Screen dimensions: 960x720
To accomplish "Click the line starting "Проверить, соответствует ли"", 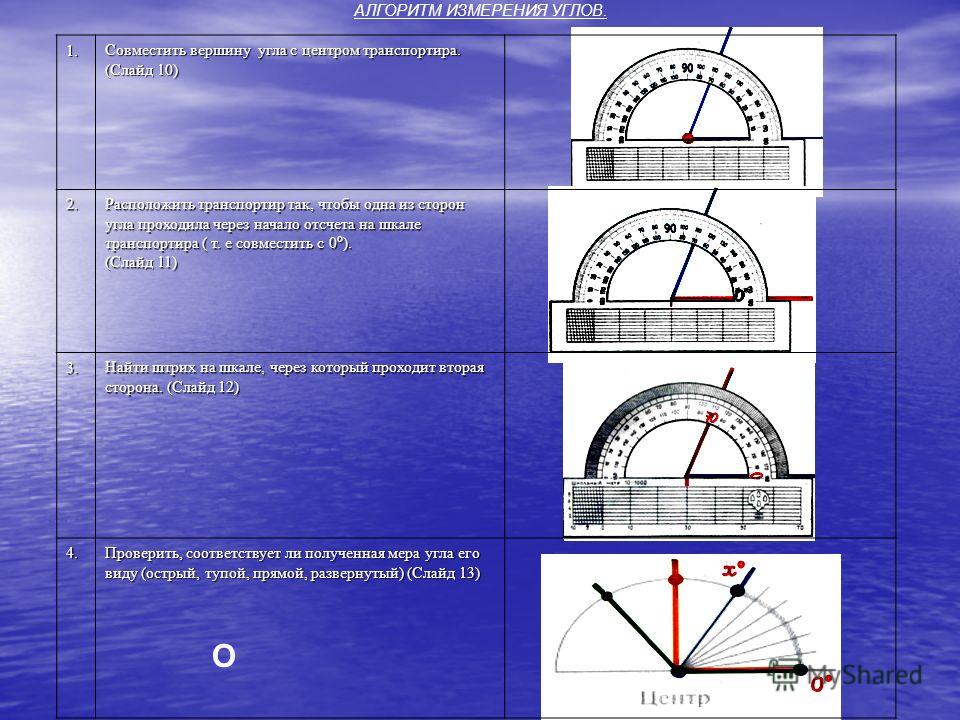I will [x=292, y=553].
